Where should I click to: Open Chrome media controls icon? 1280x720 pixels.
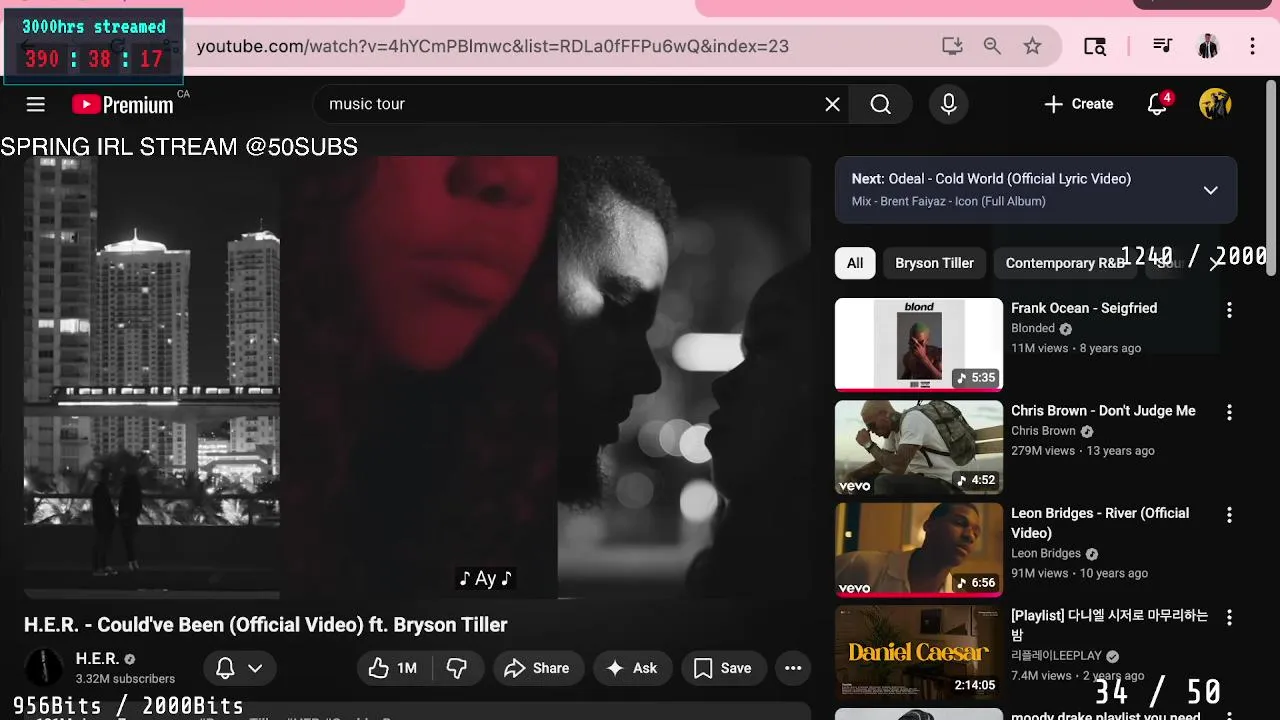(x=1162, y=46)
